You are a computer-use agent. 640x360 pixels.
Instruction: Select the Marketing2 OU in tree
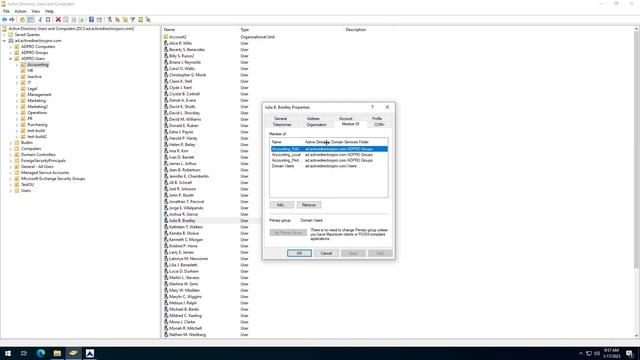(x=38, y=107)
